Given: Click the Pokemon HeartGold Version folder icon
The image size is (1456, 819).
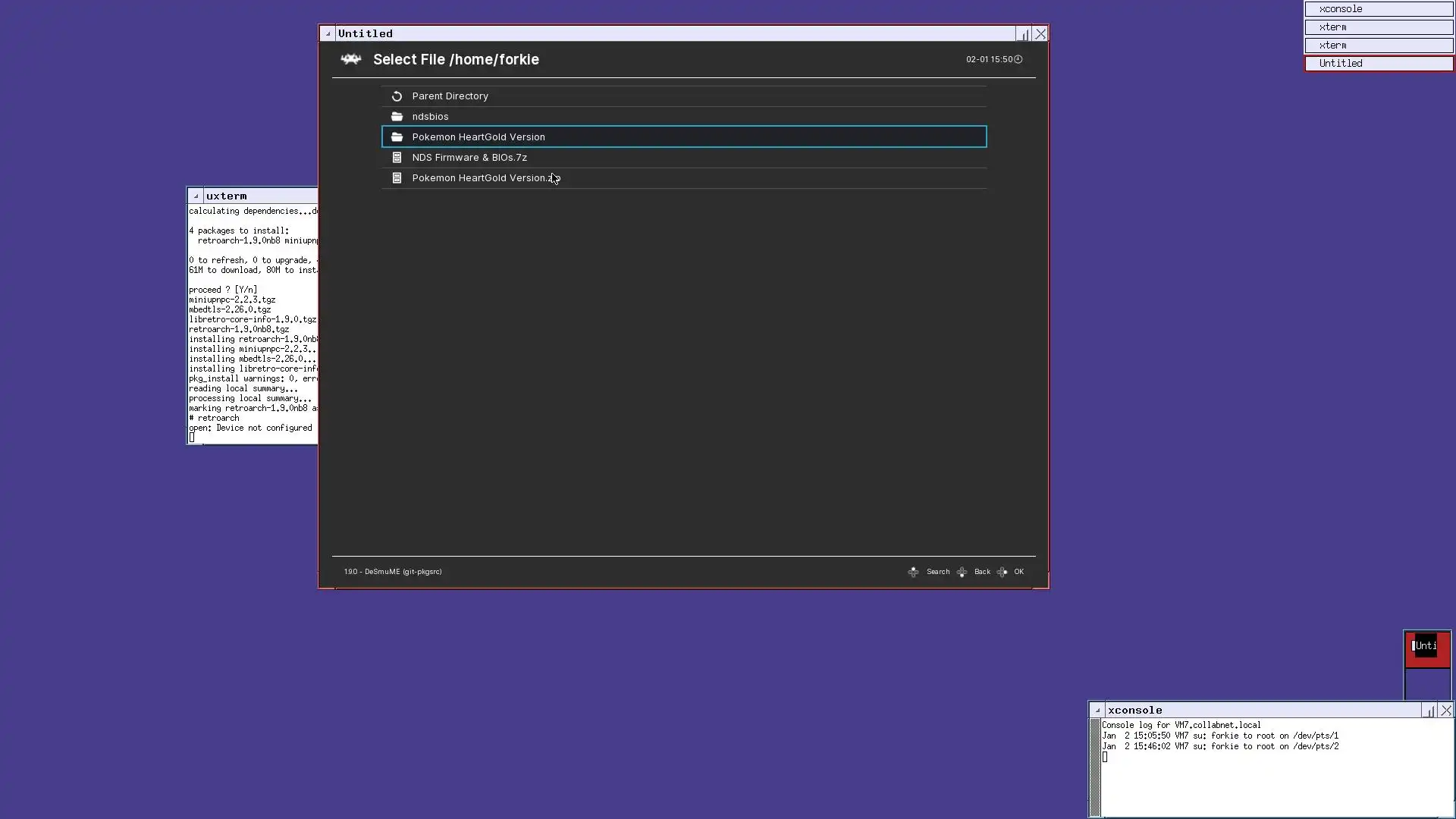Looking at the screenshot, I should [397, 137].
